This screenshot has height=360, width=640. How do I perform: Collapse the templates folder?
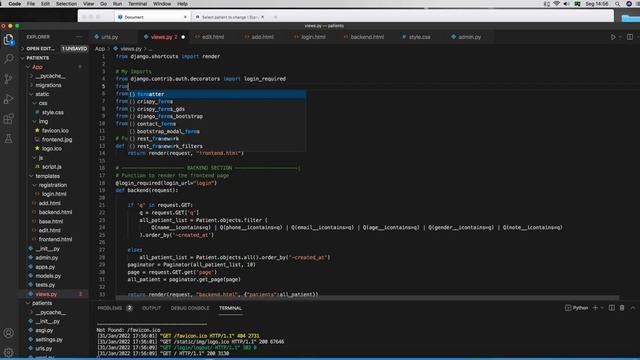[x=47, y=176]
